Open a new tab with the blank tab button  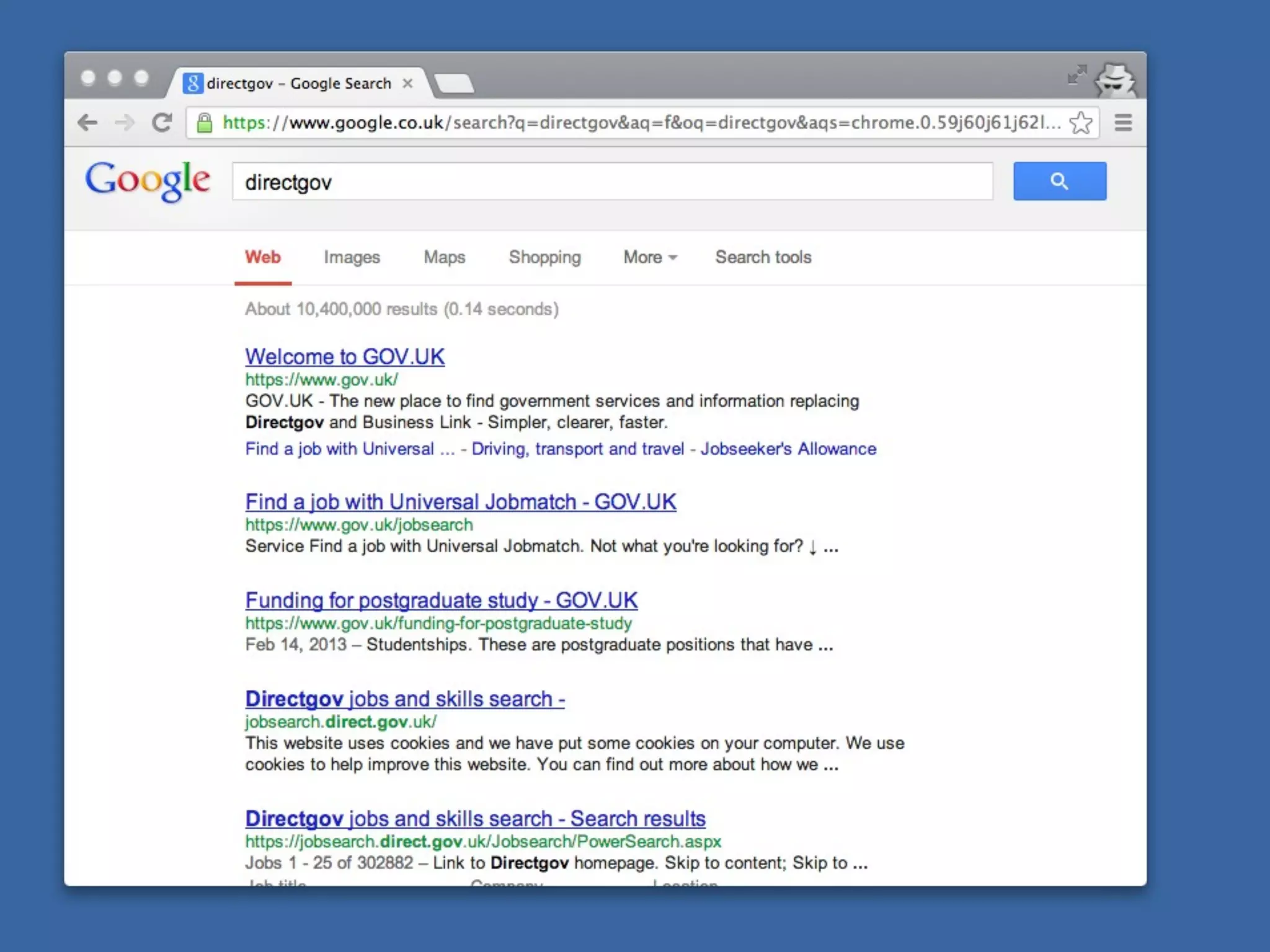(455, 83)
